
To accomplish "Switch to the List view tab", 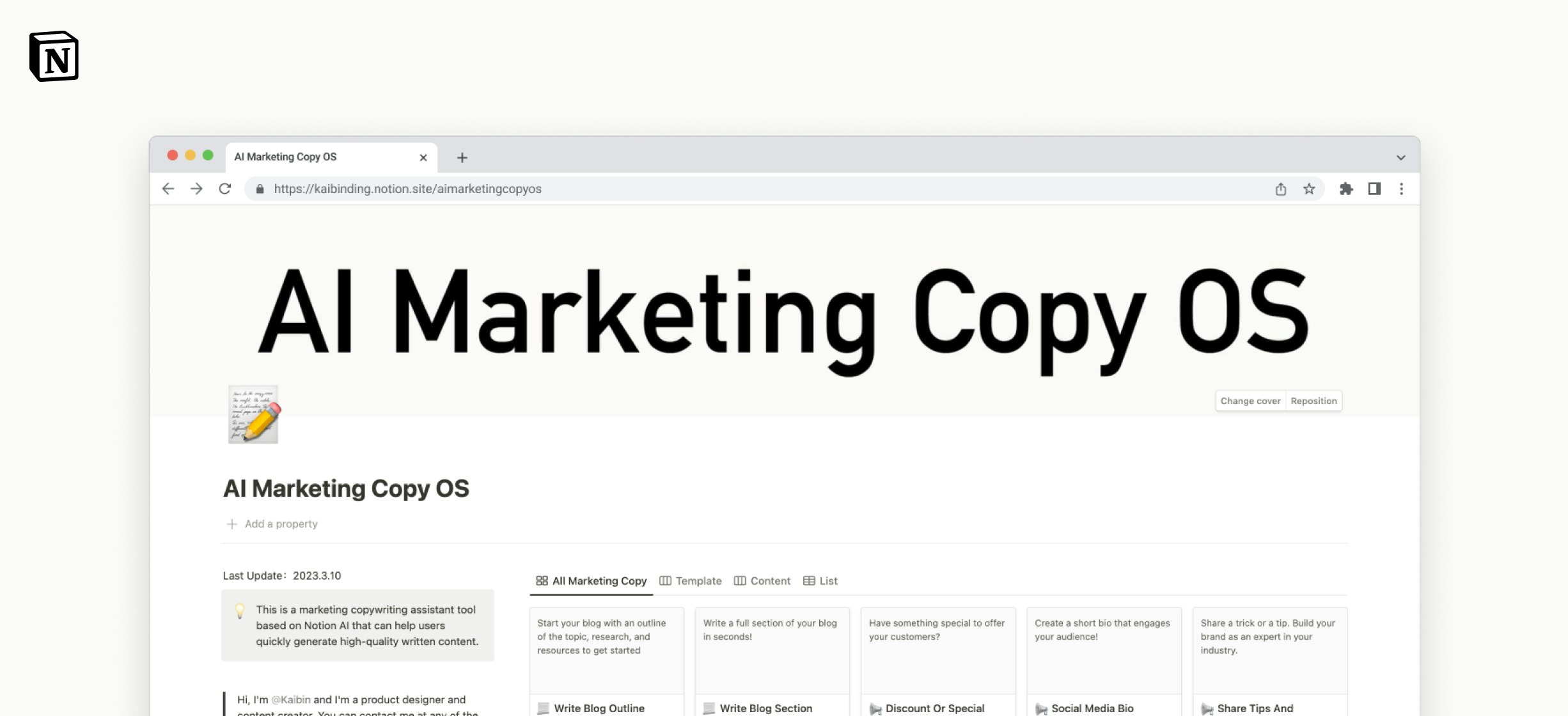I will 820,580.
